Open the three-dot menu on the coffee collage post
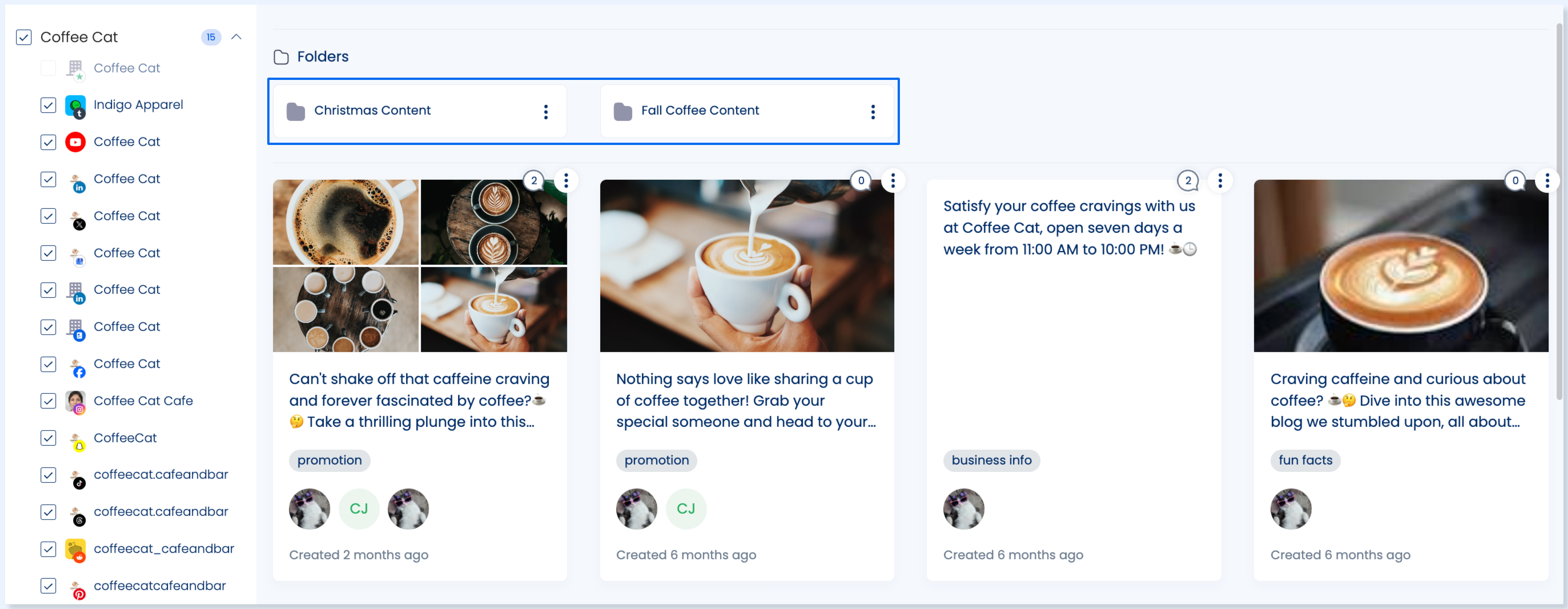This screenshot has width=1568, height=609. point(565,180)
